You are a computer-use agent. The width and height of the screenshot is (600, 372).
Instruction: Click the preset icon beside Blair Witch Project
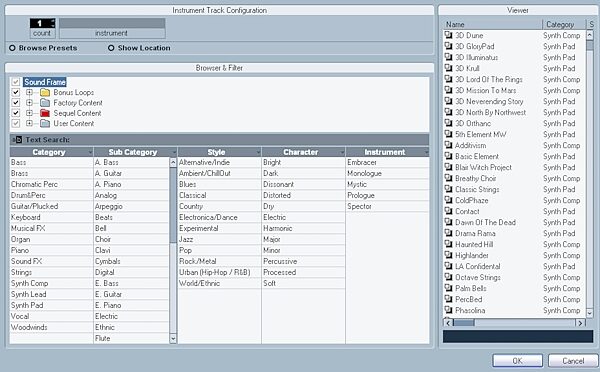click(x=448, y=167)
